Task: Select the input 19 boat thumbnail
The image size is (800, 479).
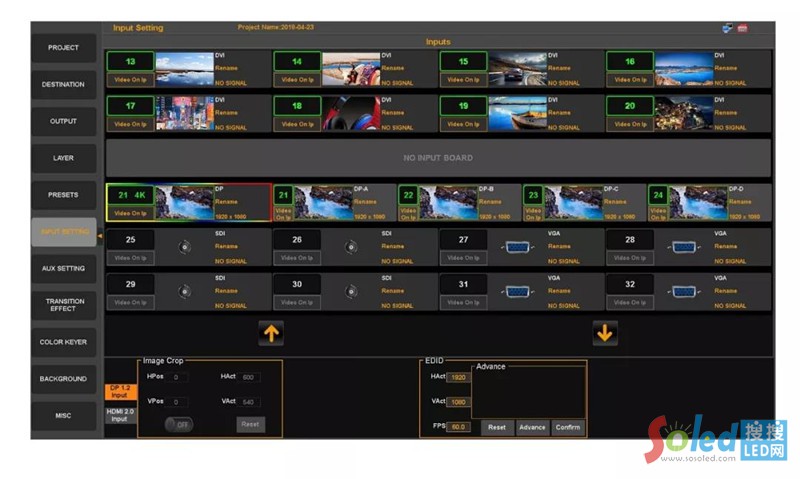Action: 517,113
